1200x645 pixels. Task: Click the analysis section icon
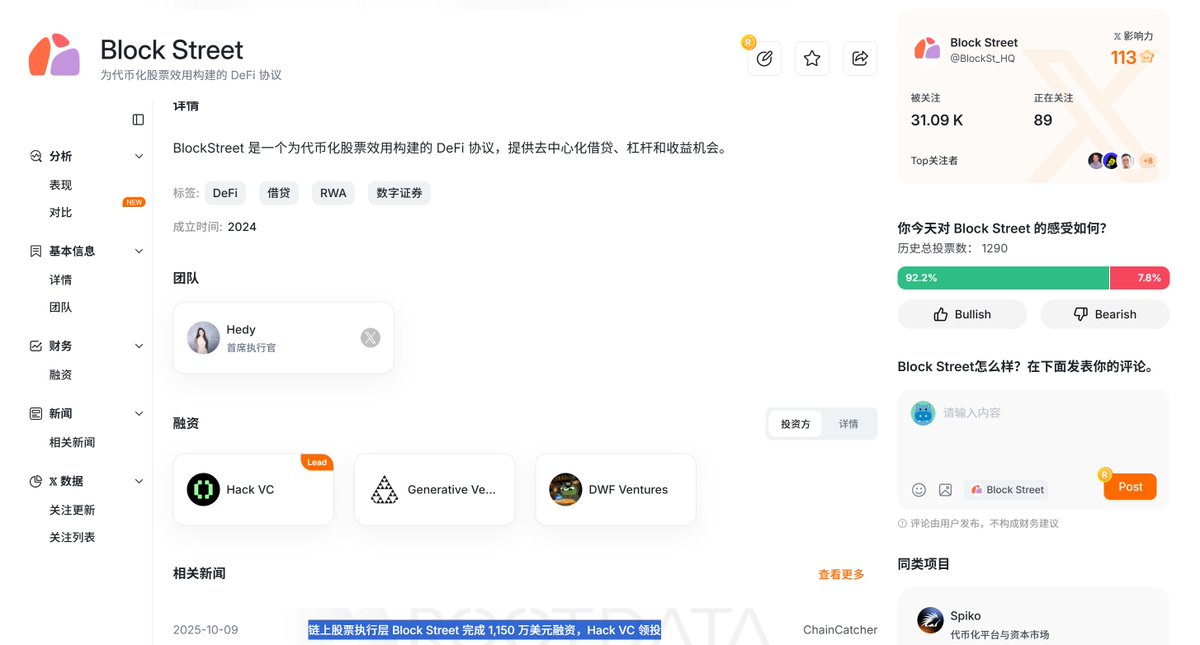36,156
